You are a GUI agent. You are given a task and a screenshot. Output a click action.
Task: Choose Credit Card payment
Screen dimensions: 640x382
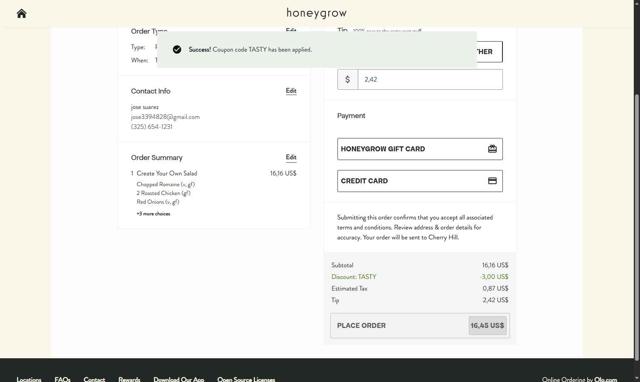[x=420, y=181]
